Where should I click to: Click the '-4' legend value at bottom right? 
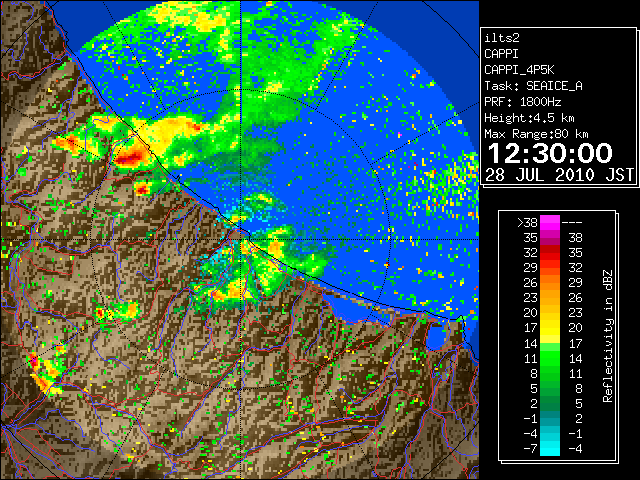[575, 448]
